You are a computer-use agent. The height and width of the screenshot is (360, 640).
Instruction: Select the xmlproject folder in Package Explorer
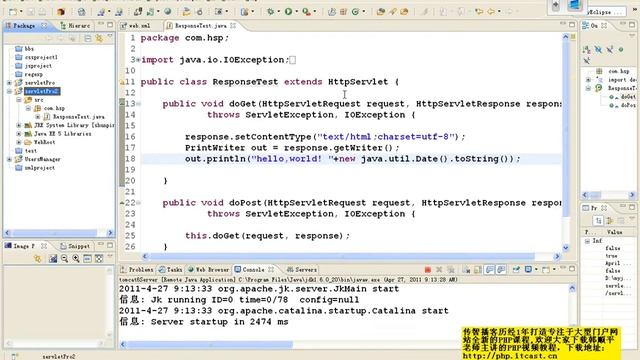pos(40,168)
